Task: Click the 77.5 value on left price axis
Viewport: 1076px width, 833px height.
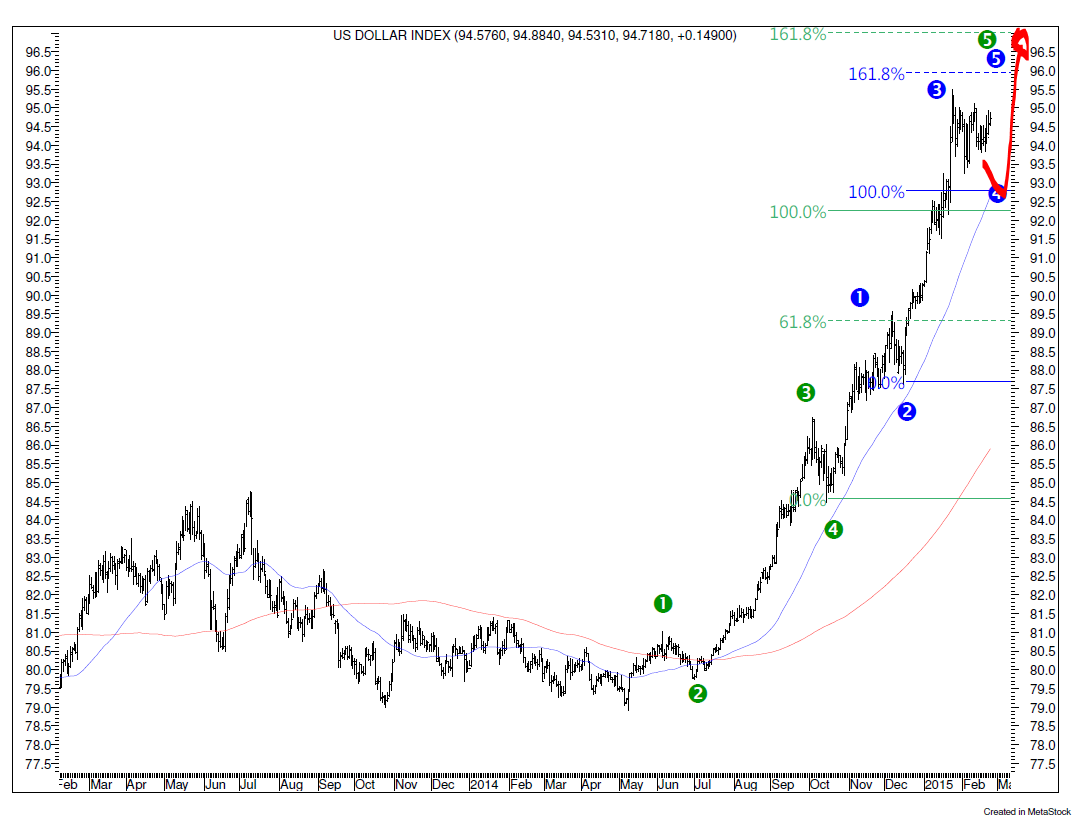Action: tap(38, 764)
